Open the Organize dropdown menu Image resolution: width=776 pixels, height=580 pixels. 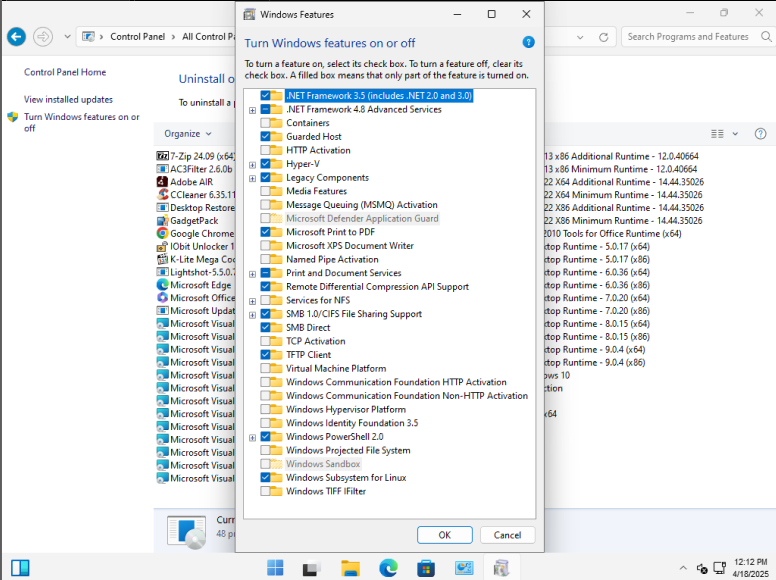point(188,134)
